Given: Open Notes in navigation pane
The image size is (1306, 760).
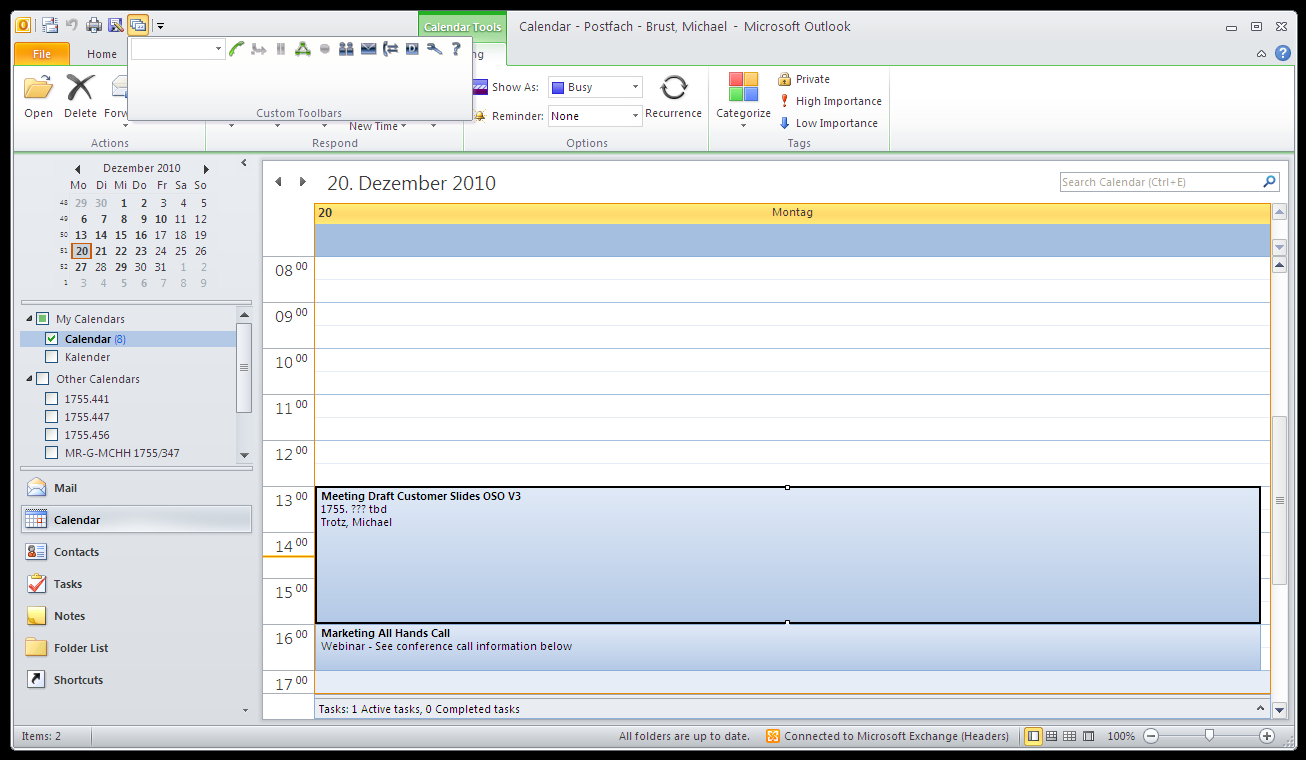Looking at the screenshot, I should [136, 616].
